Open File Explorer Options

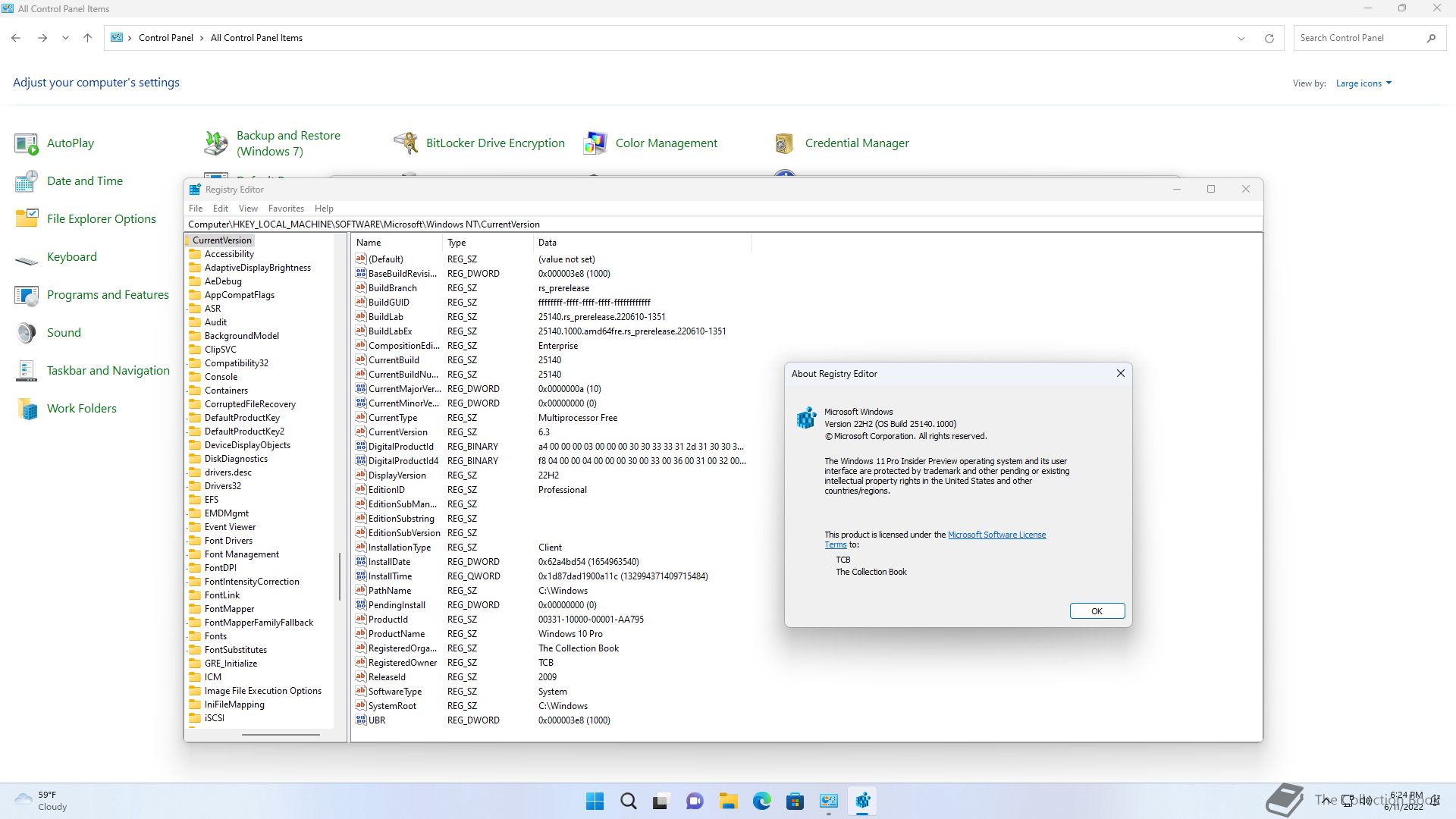tap(86, 219)
